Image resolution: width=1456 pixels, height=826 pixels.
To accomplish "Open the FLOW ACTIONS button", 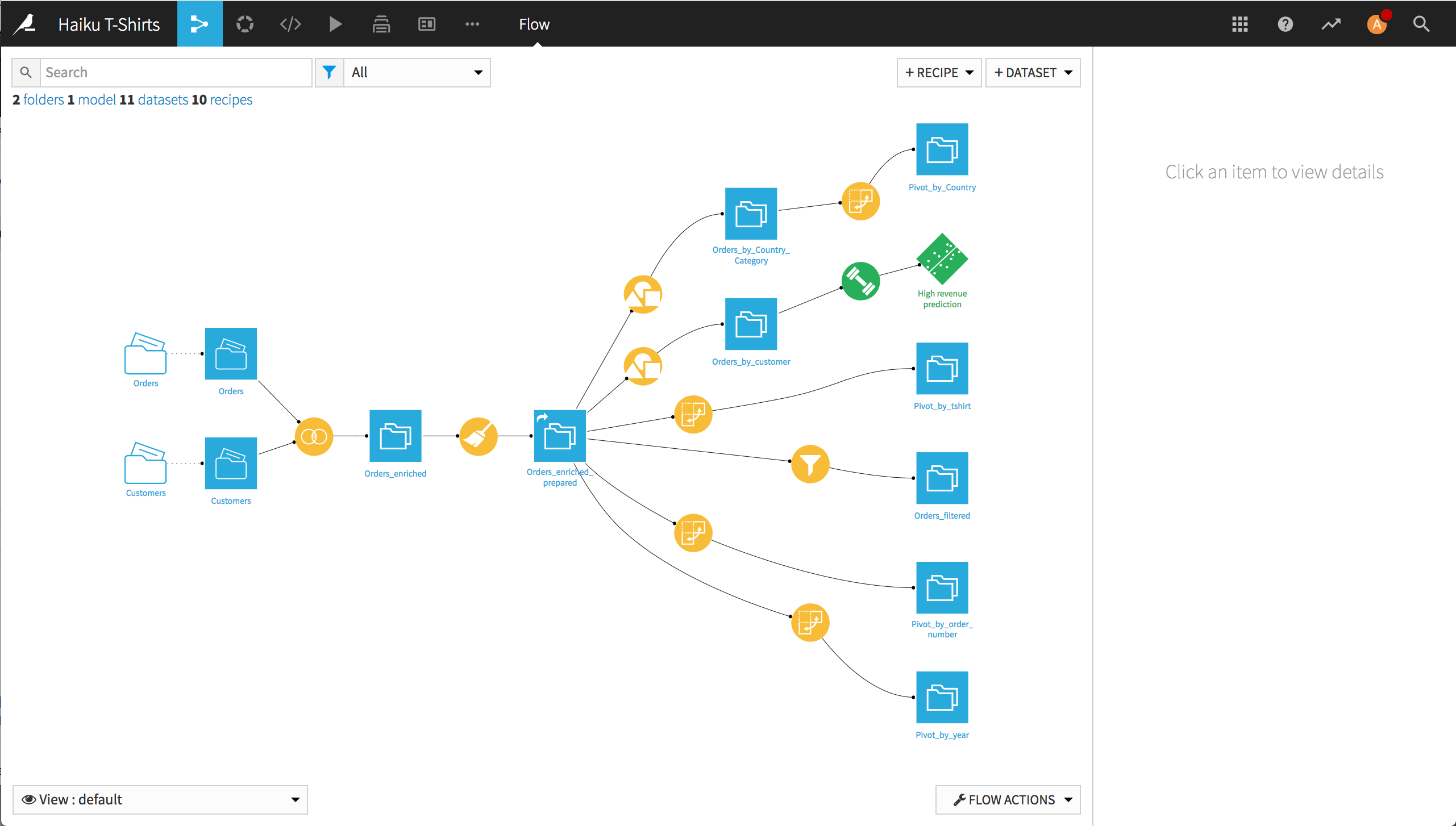I will [x=1007, y=799].
